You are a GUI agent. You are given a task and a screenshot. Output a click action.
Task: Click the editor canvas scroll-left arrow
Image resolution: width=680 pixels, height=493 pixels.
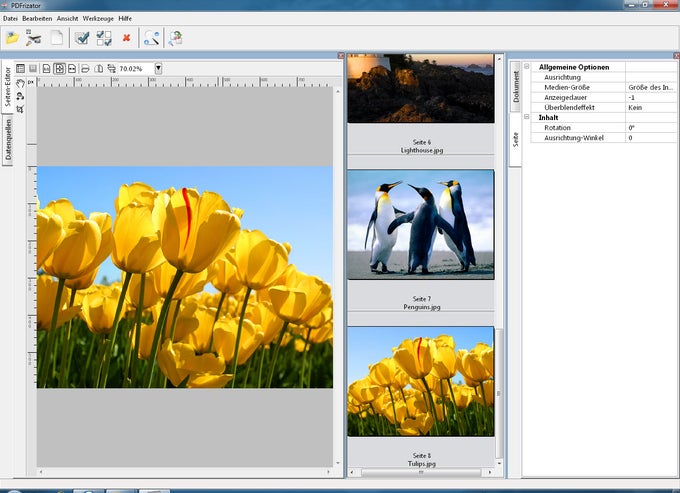tap(41, 471)
